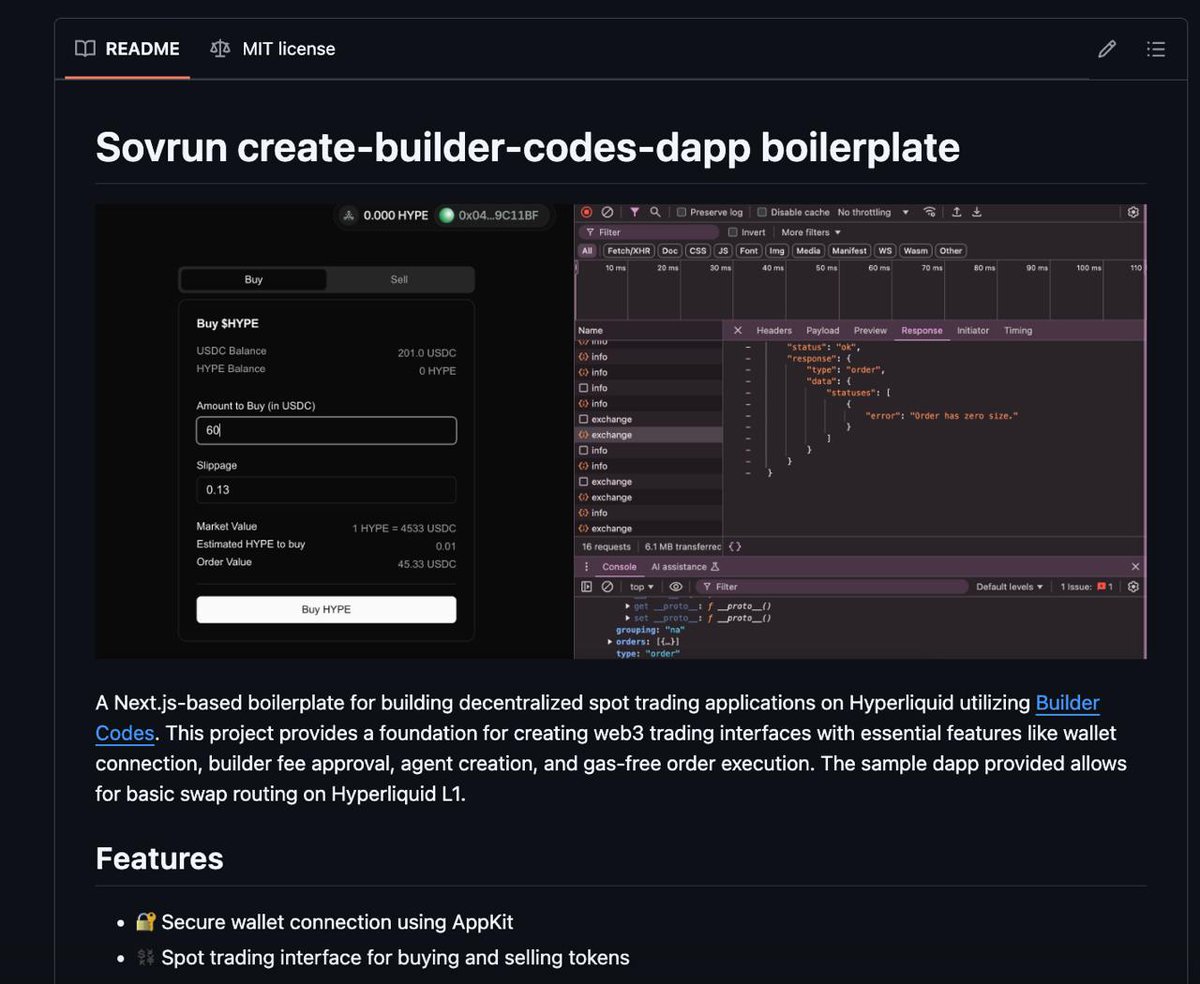Open DevTools settings with the gear icon
This screenshot has height=984, width=1200.
pos(1133,211)
